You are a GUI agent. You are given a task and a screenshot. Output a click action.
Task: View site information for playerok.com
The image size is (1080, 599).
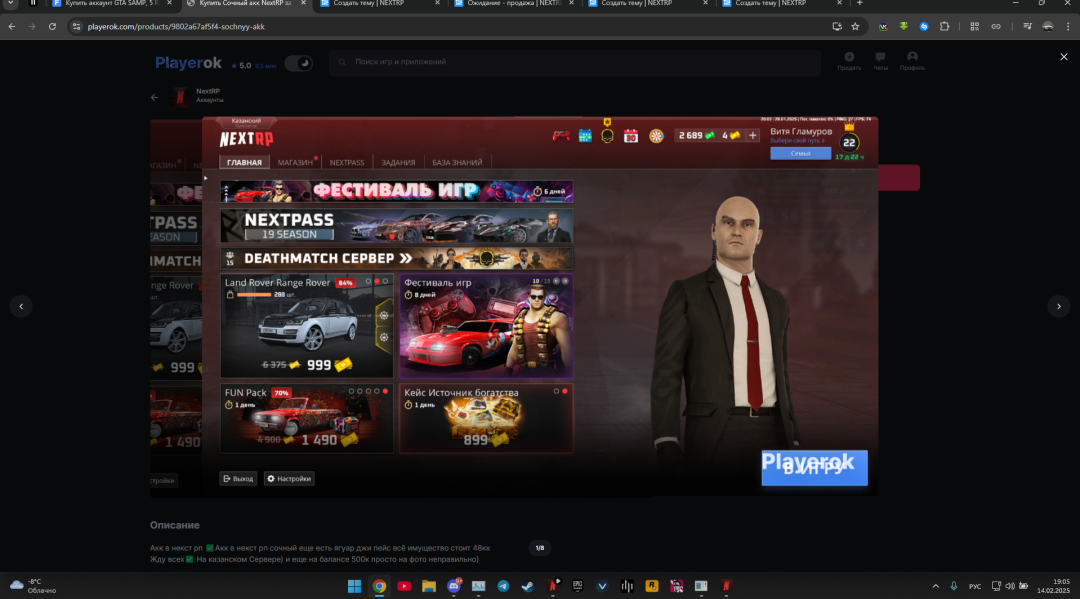tap(76, 27)
